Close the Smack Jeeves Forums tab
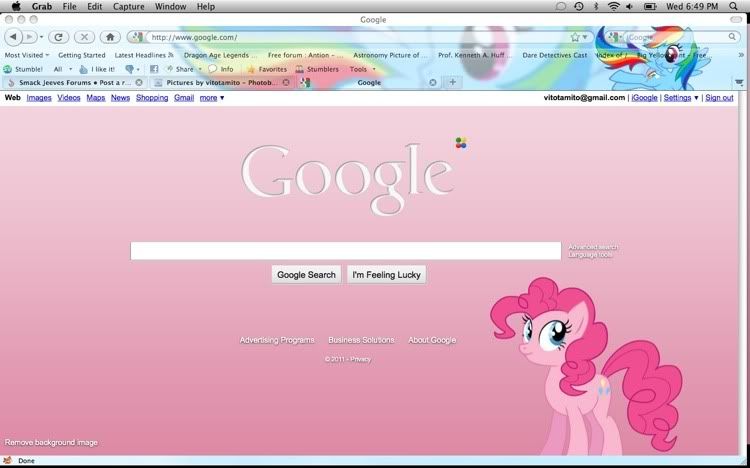 pos(139,82)
